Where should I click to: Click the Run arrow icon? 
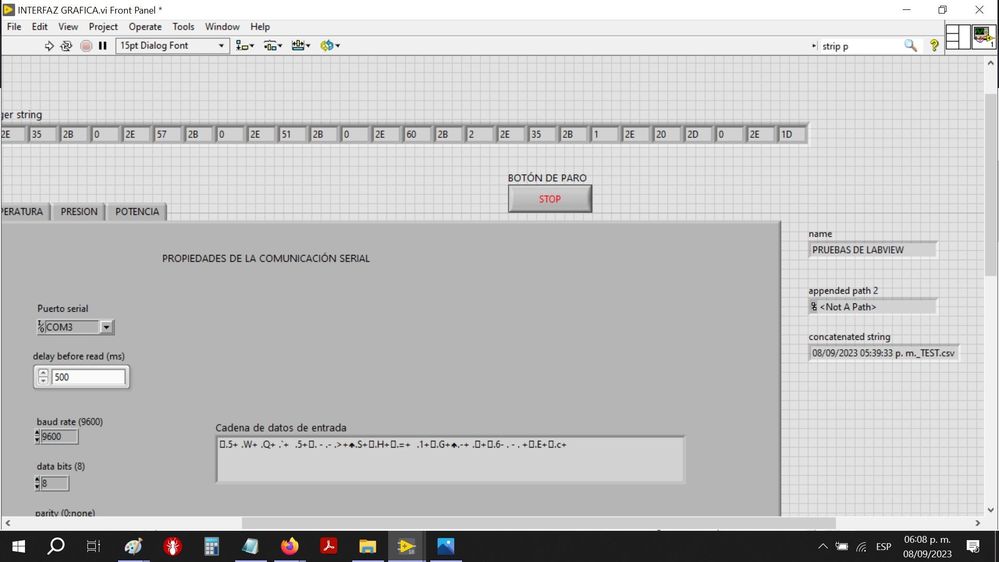point(49,46)
